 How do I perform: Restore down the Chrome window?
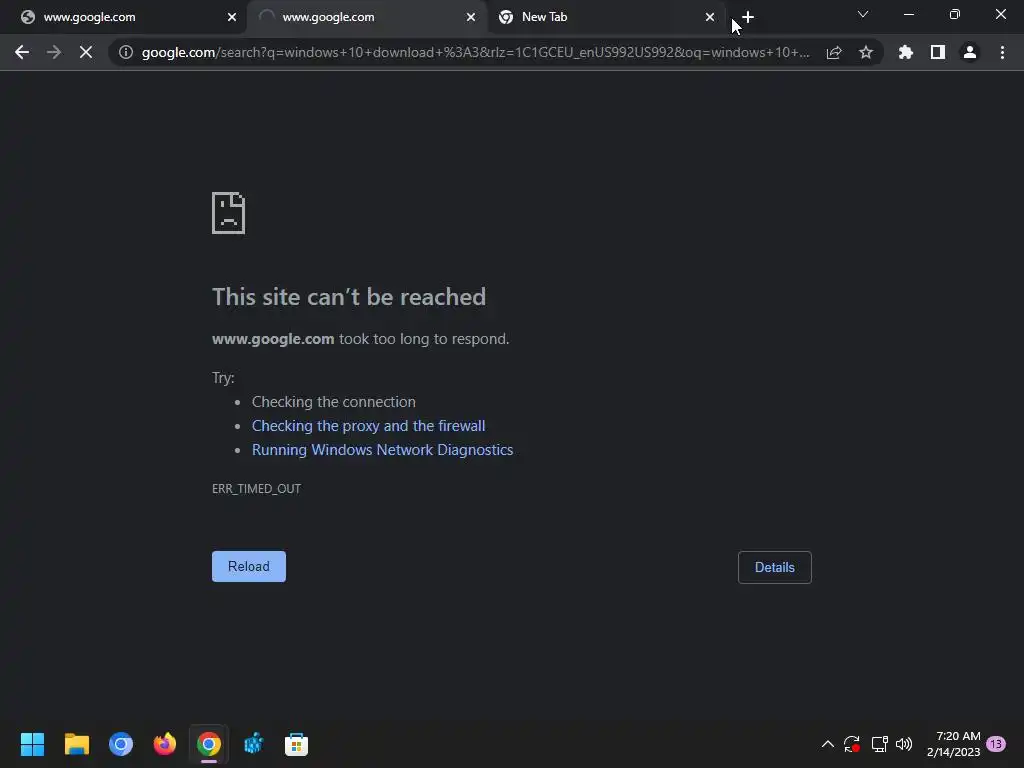pos(955,14)
